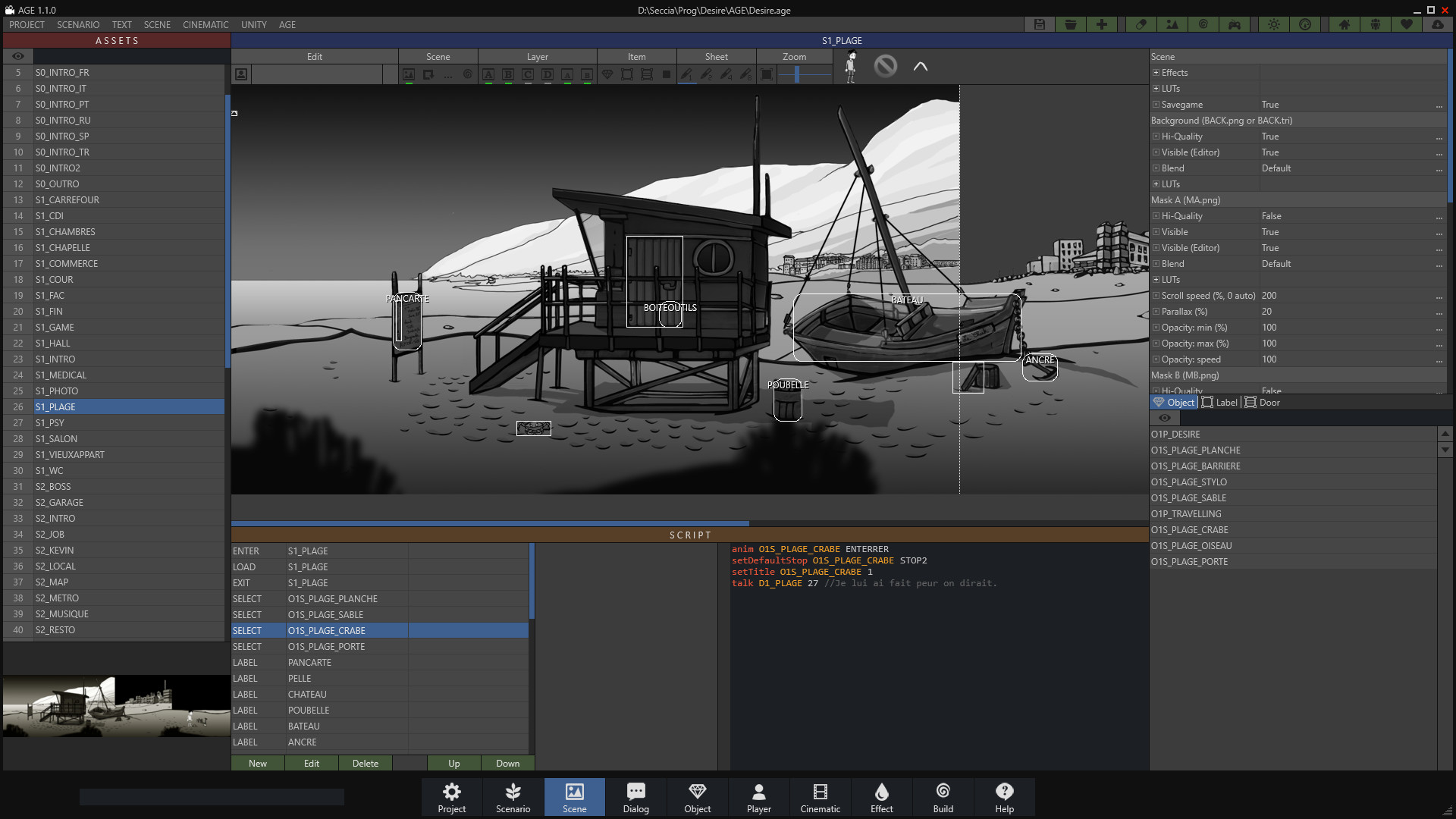This screenshot has height=819, width=1456.
Task: Select the Object diamond tool in Item group
Action: tap(607, 74)
